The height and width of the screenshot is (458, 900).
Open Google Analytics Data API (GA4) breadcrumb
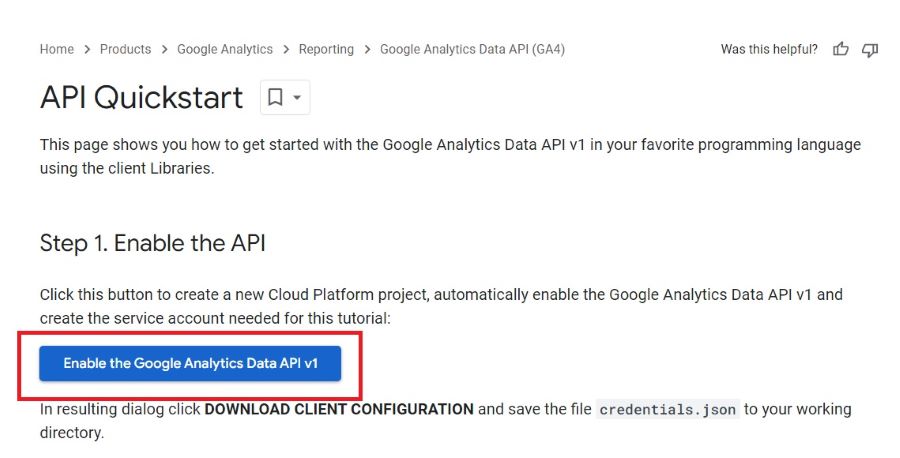(x=472, y=49)
